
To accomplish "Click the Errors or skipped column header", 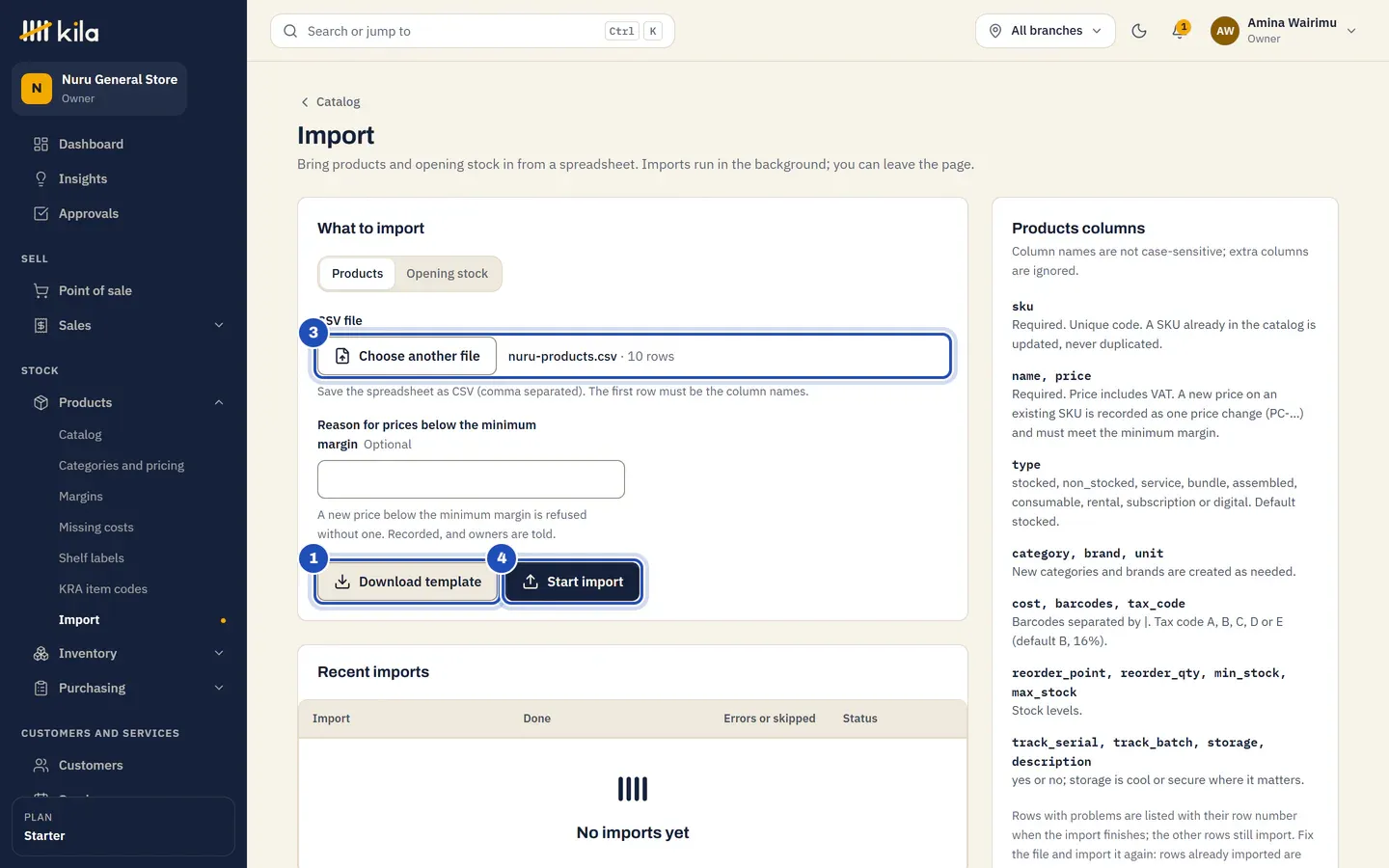I will pos(770,719).
